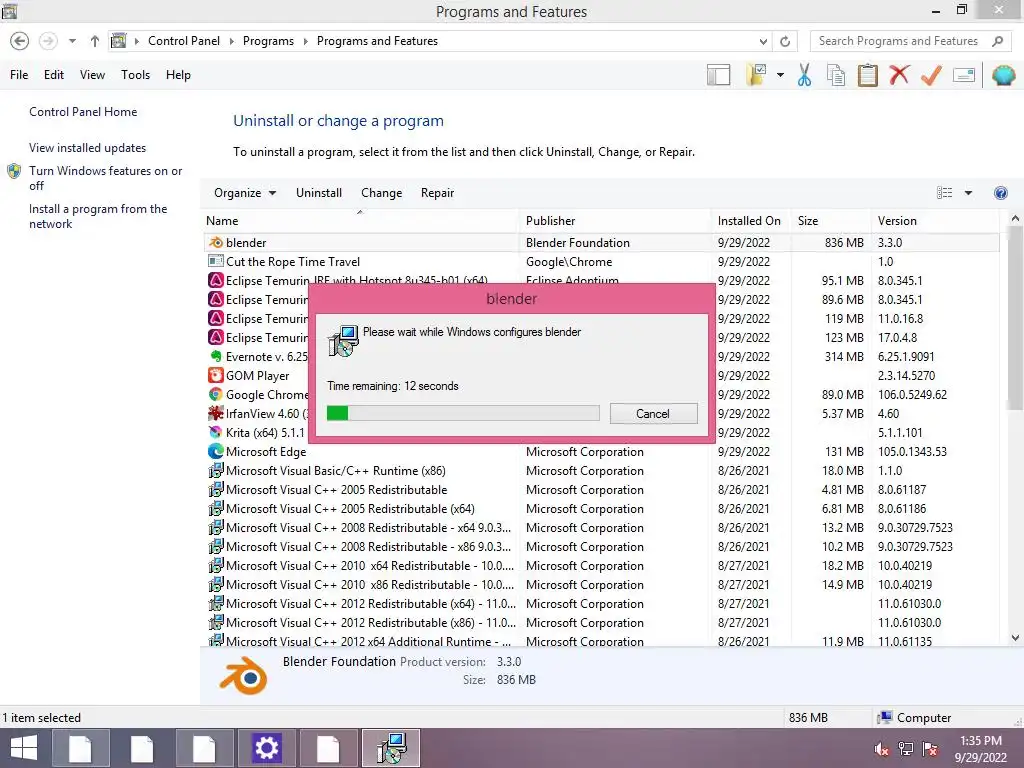Click the blender install progress bar
Image resolution: width=1024 pixels, height=768 pixels.
coord(463,413)
